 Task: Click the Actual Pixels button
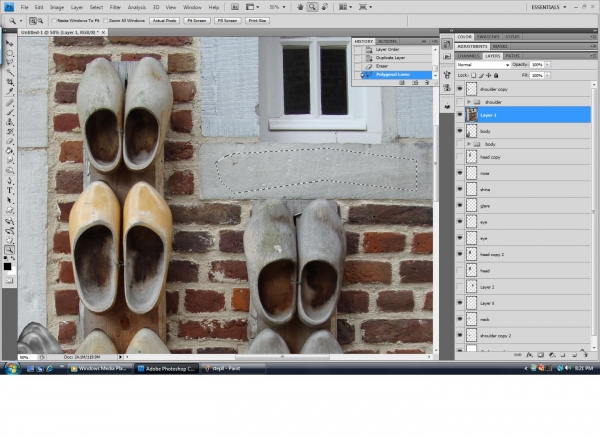click(164, 21)
